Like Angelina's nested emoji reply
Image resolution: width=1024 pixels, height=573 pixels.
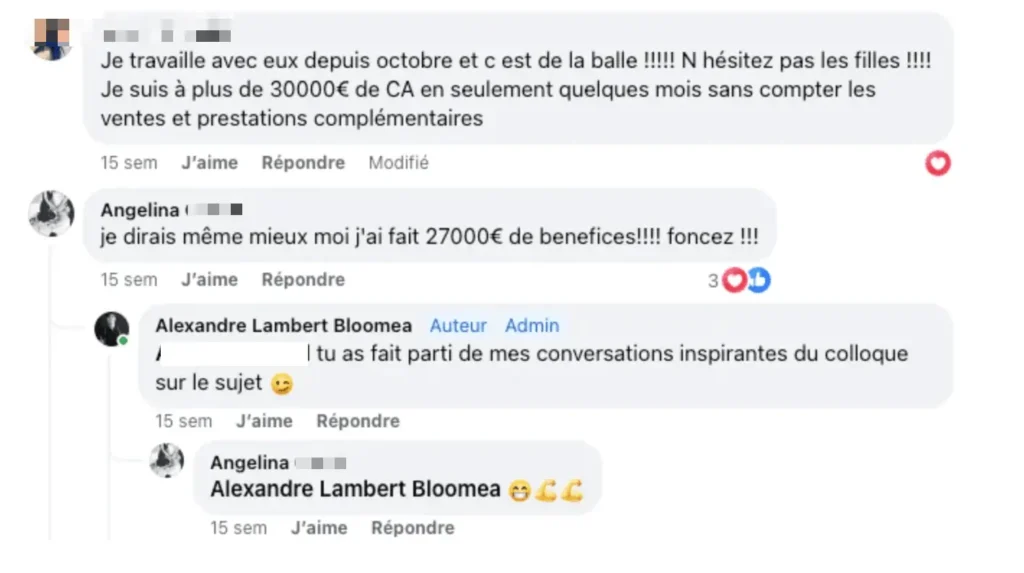point(319,527)
